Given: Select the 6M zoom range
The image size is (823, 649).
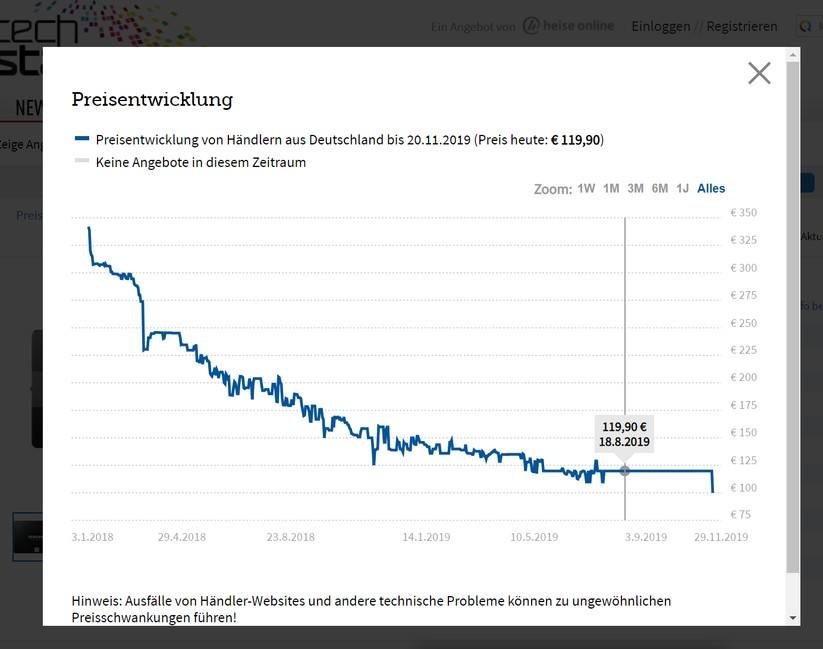Looking at the screenshot, I should point(660,189).
